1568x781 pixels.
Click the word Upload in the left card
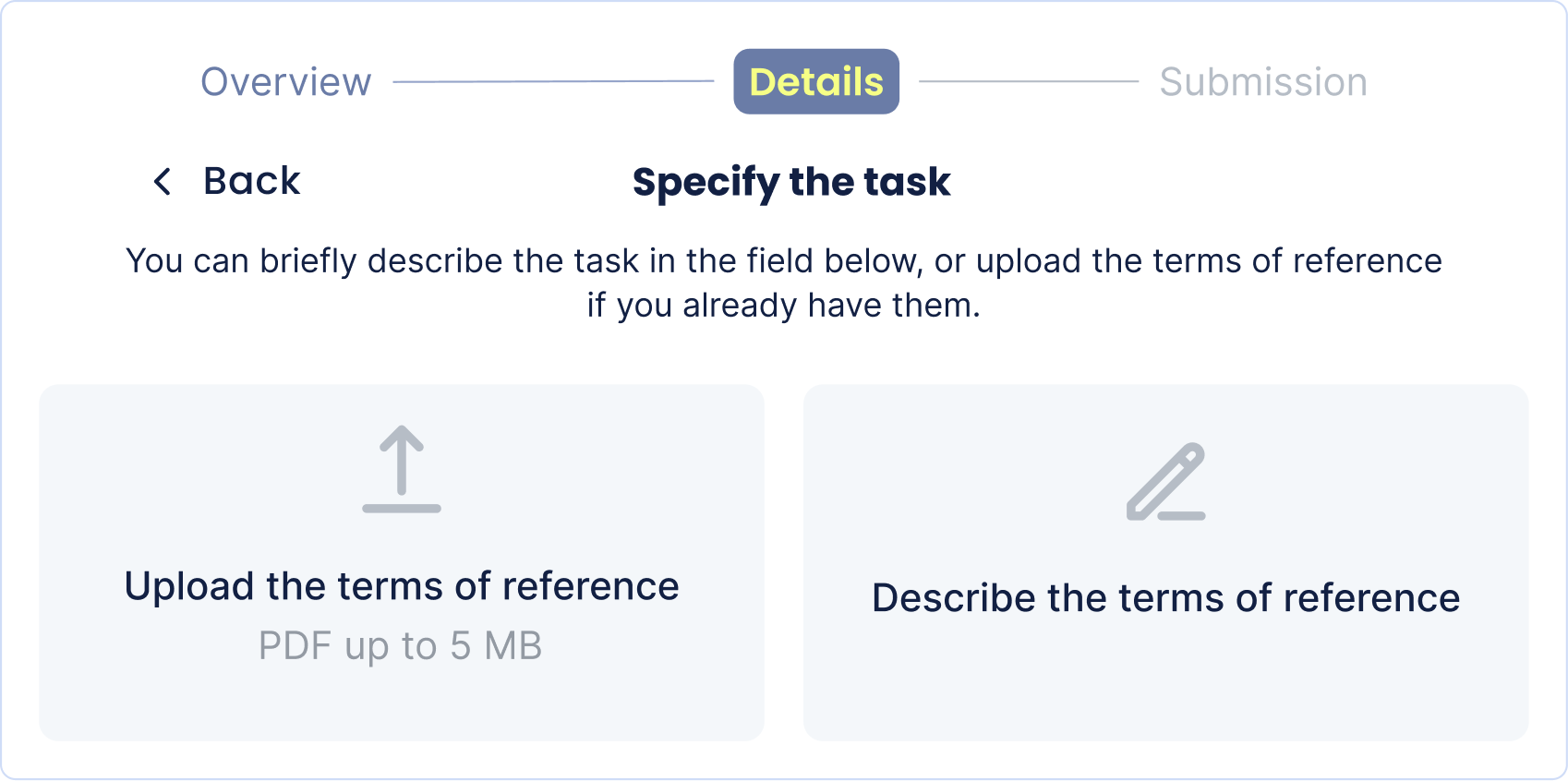[x=189, y=587]
